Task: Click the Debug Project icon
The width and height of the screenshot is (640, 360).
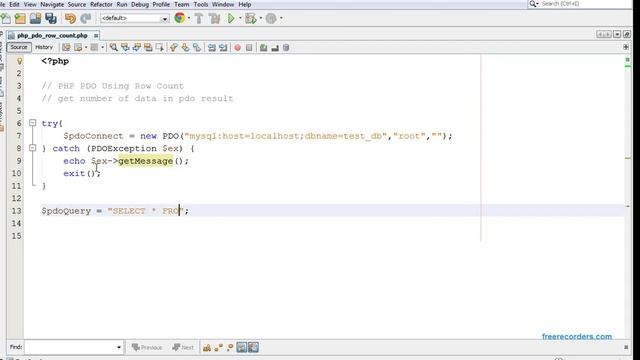Action: [x=251, y=18]
